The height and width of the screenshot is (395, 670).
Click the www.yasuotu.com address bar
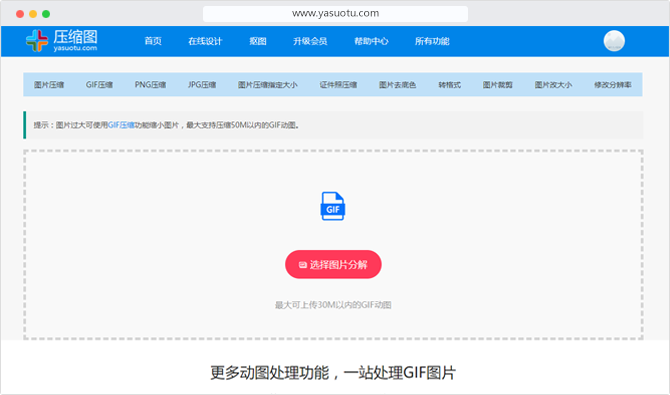click(335, 14)
